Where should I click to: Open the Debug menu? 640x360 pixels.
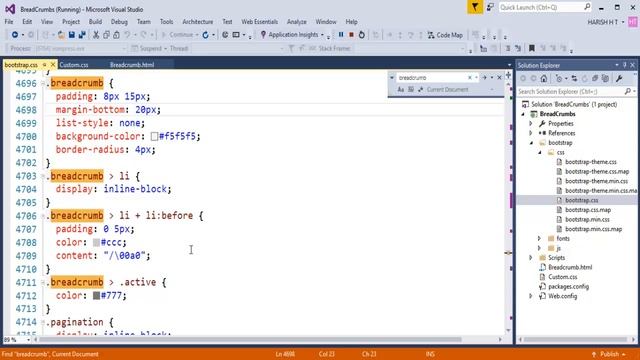[119, 22]
